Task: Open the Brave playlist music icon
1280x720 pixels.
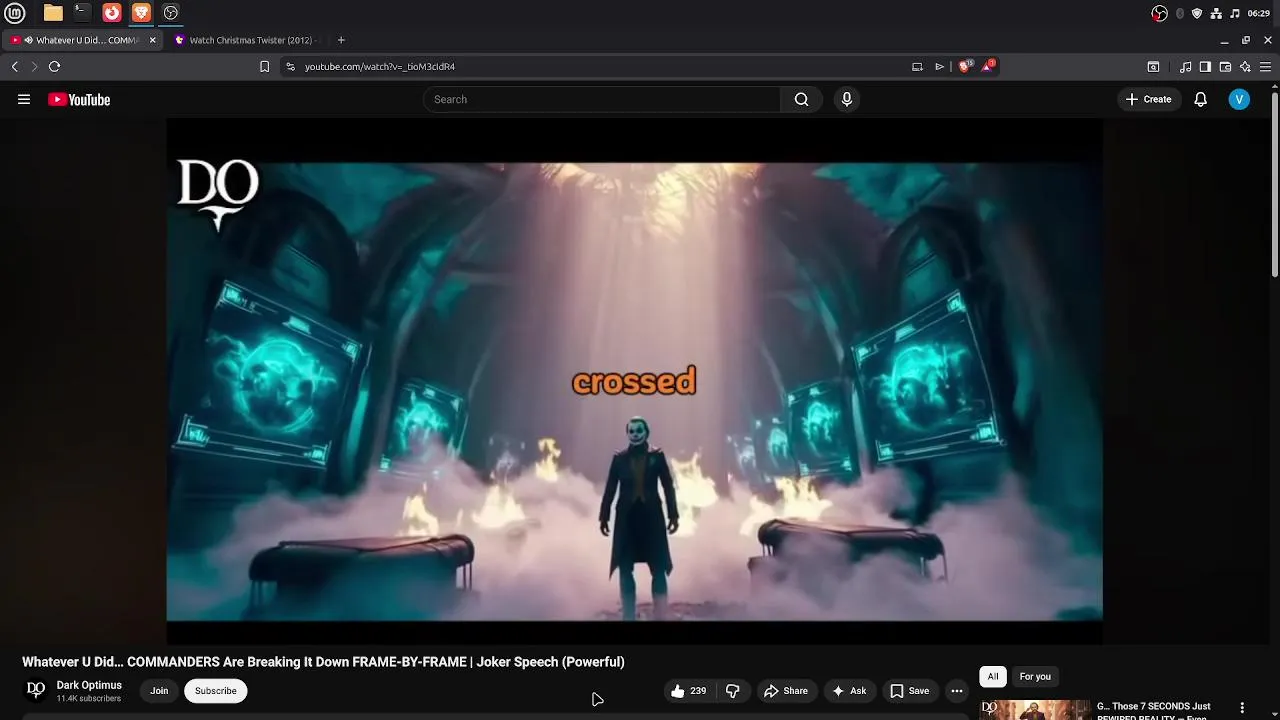Action: [x=1185, y=67]
